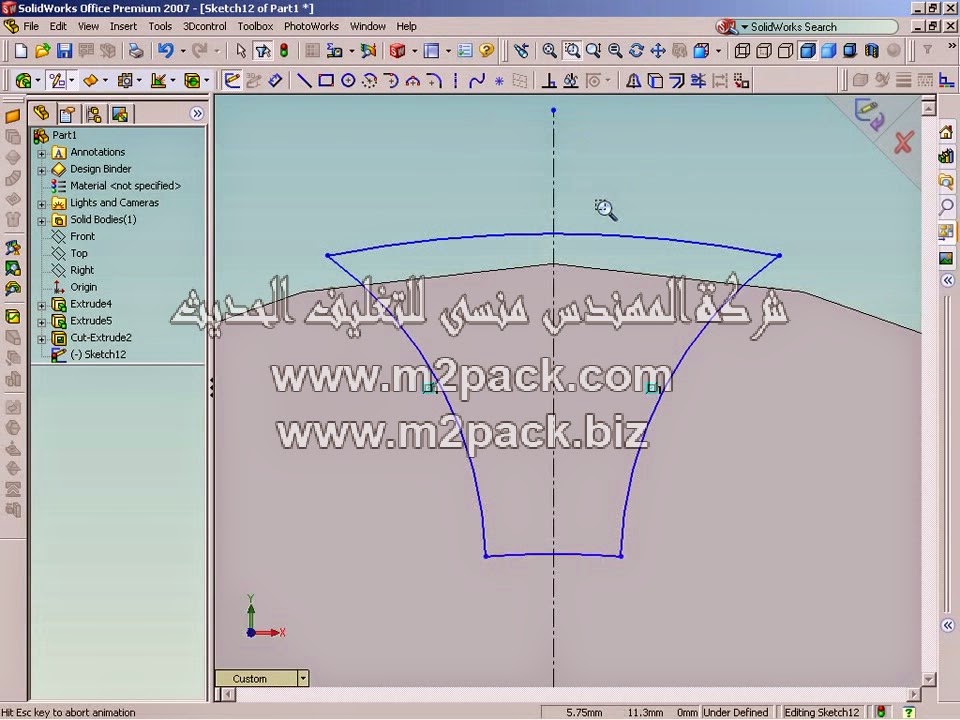Open the Insert menu
The height and width of the screenshot is (720, 960).
(123, 26)
